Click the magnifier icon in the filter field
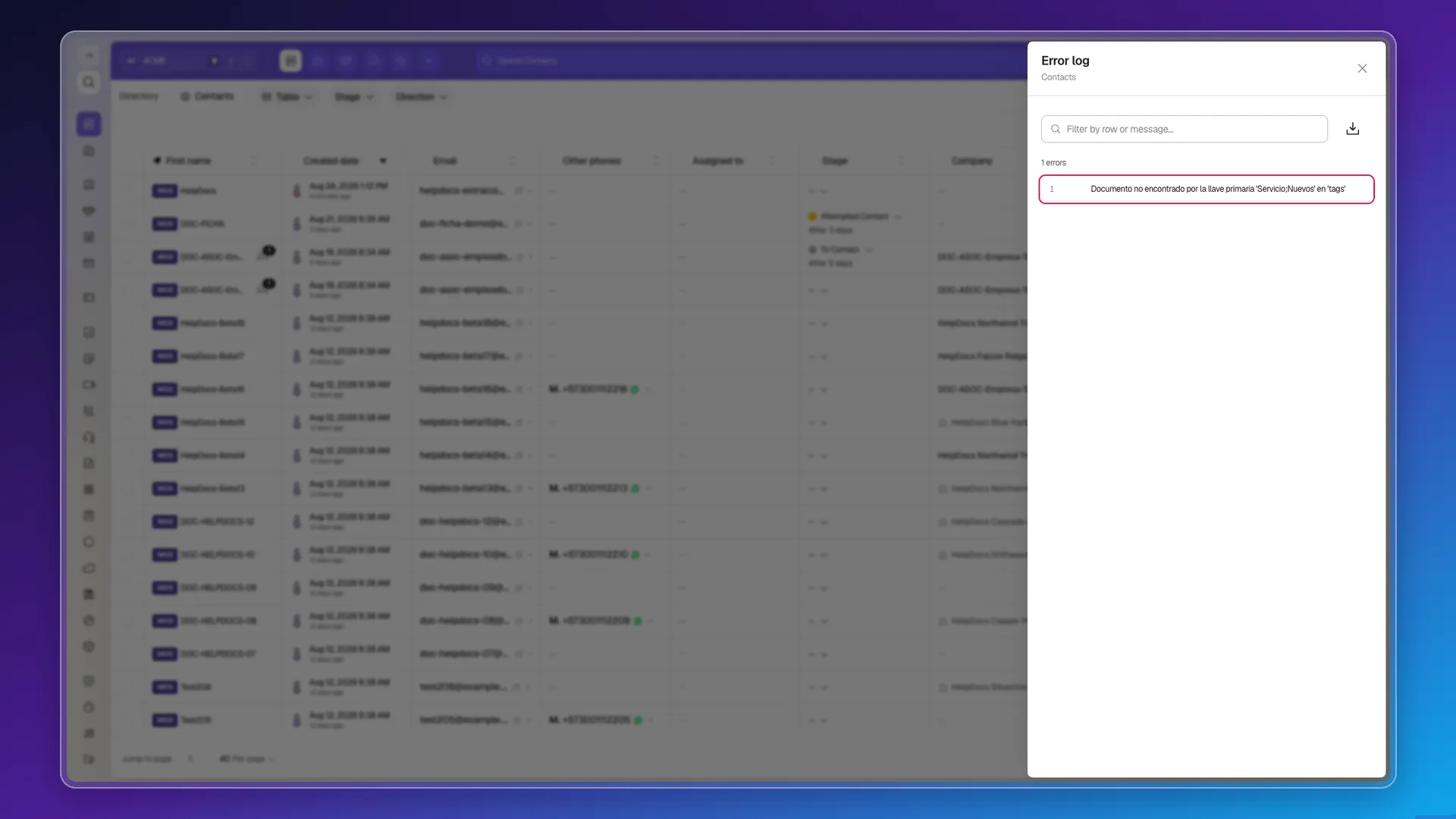Viewport: 1456px width, 819px height. 1055,129
